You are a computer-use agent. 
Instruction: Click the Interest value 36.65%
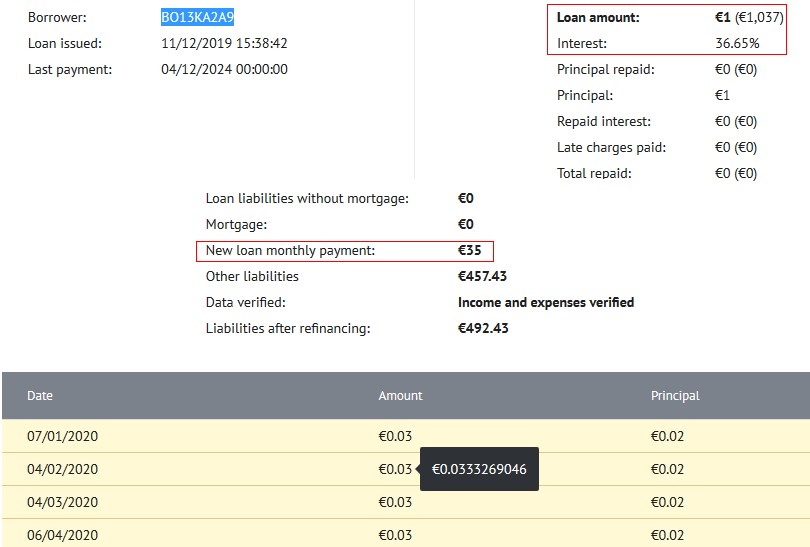tap(737, 43)
